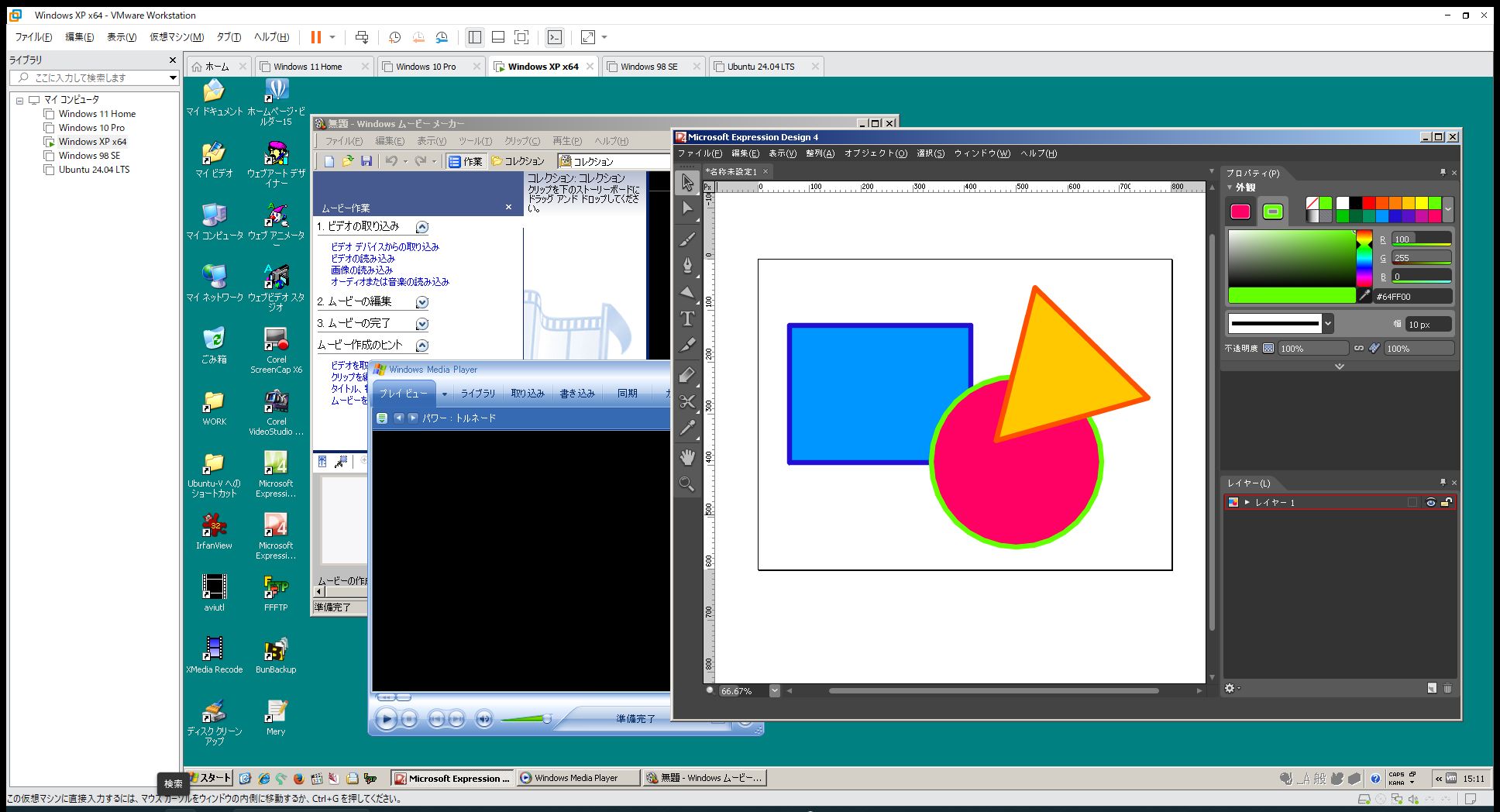Viewport: 1500px width, 812px height.
Task: Select the Zoom magnifier tool
Action: pyautogui.click(x=687, y=484)
